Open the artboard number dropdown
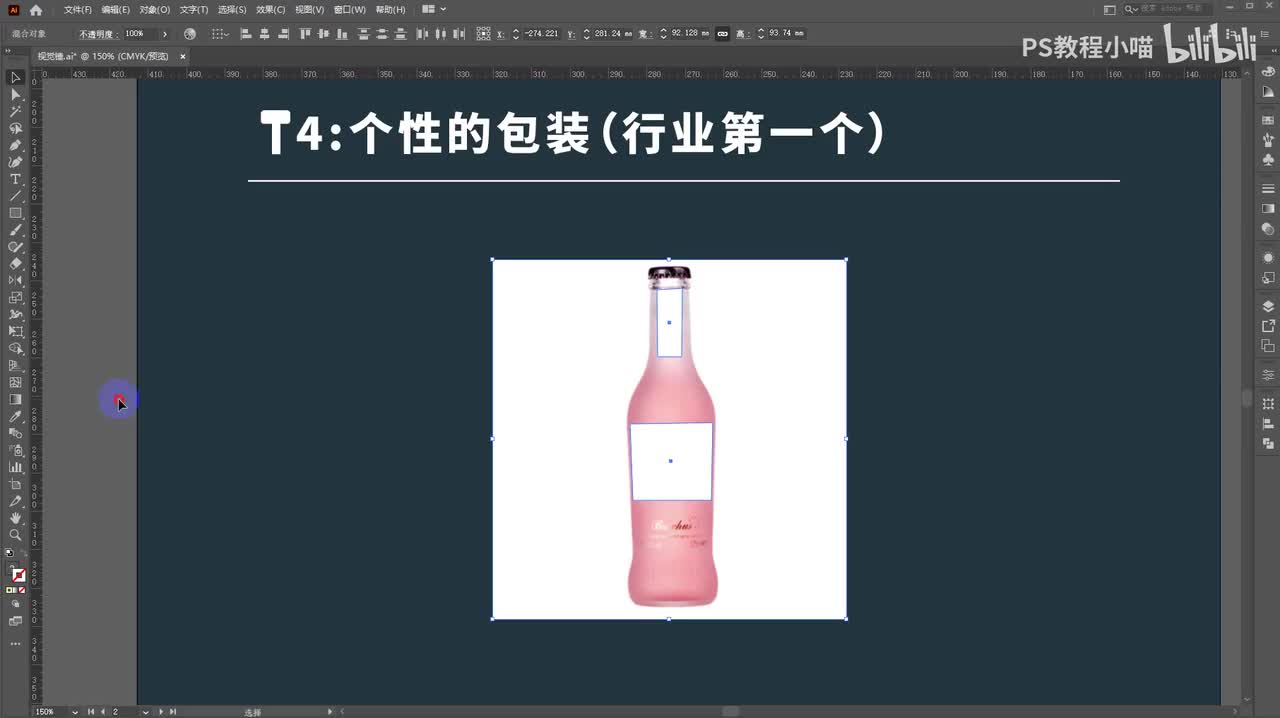 tap(146, 712)
